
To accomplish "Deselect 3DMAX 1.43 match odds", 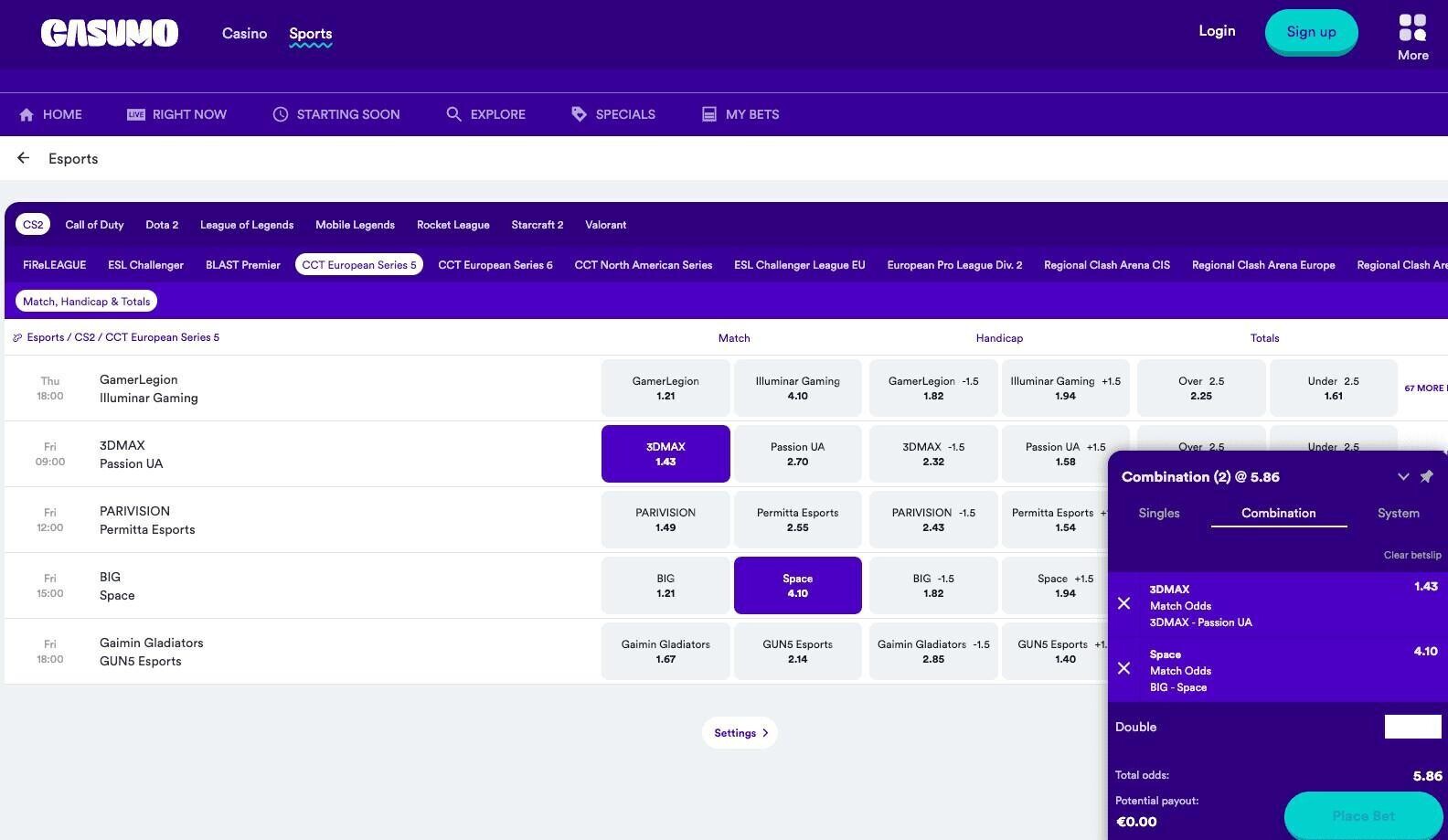I will pos(665,453).
